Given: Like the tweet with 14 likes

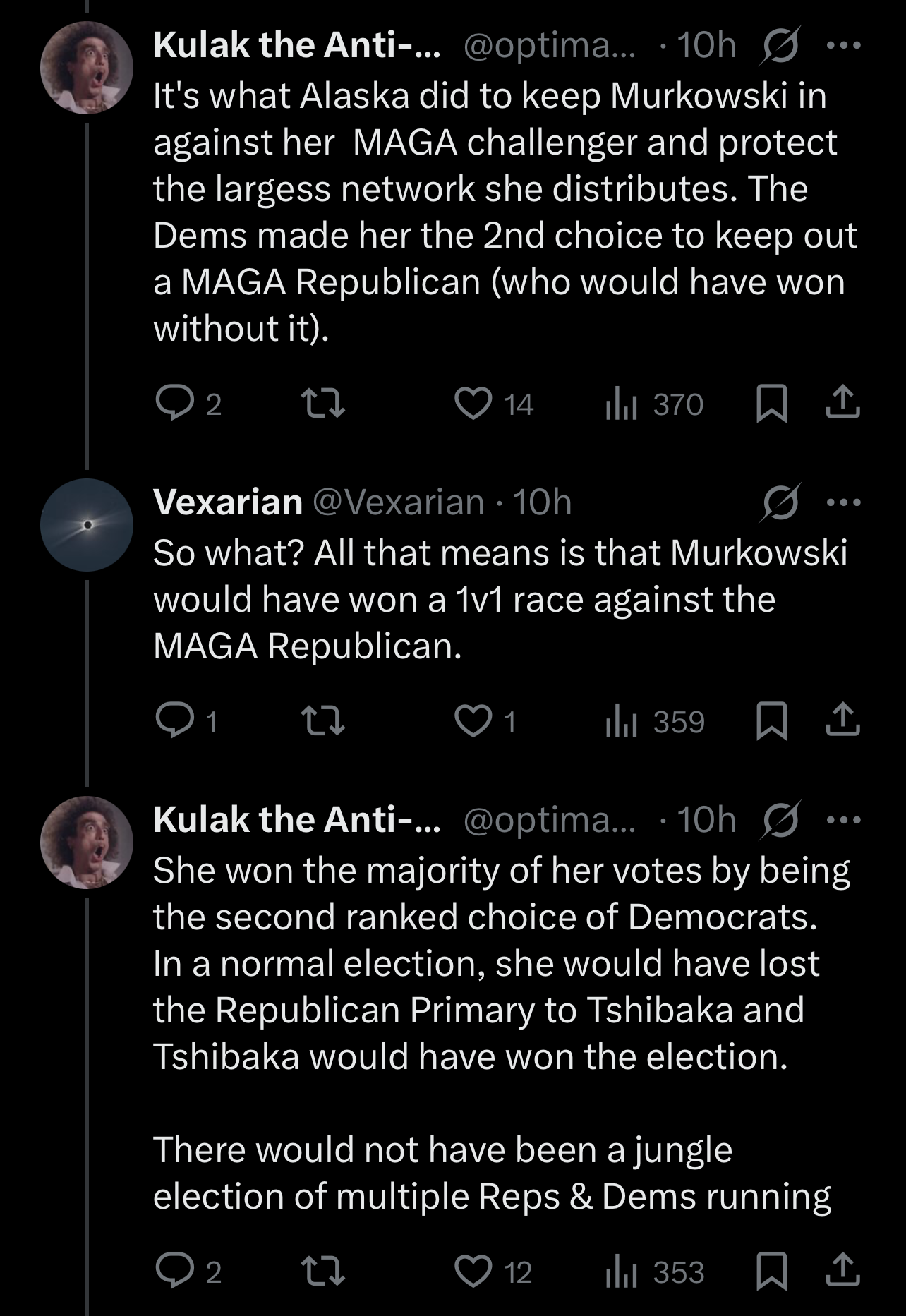Looking at the screenshot, I should click(x=493, y=404).
